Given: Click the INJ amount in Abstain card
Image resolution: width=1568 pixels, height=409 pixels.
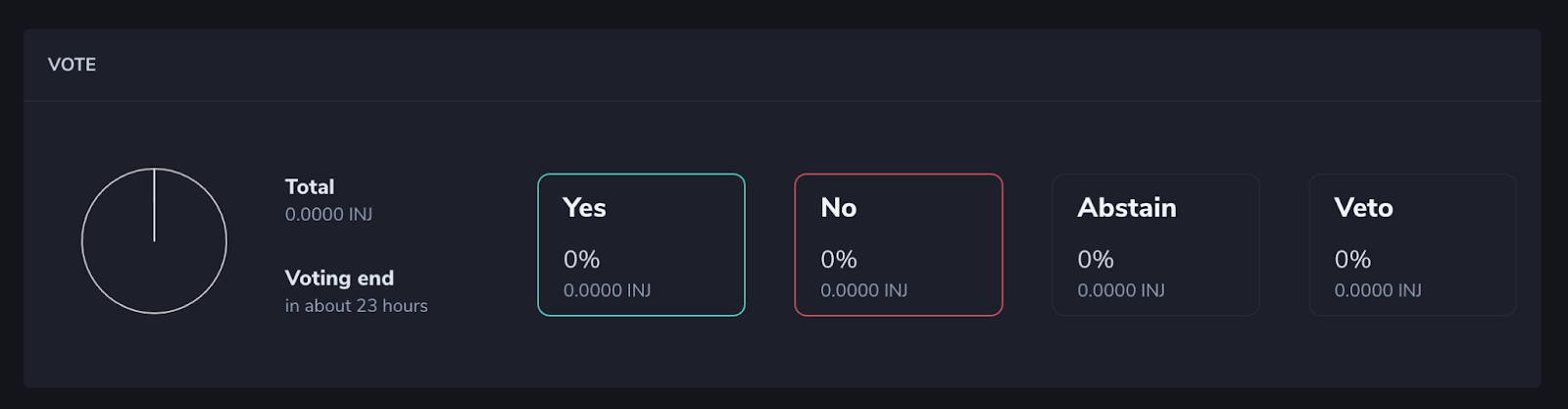Looking at the screenshot, I should 1121,290.
